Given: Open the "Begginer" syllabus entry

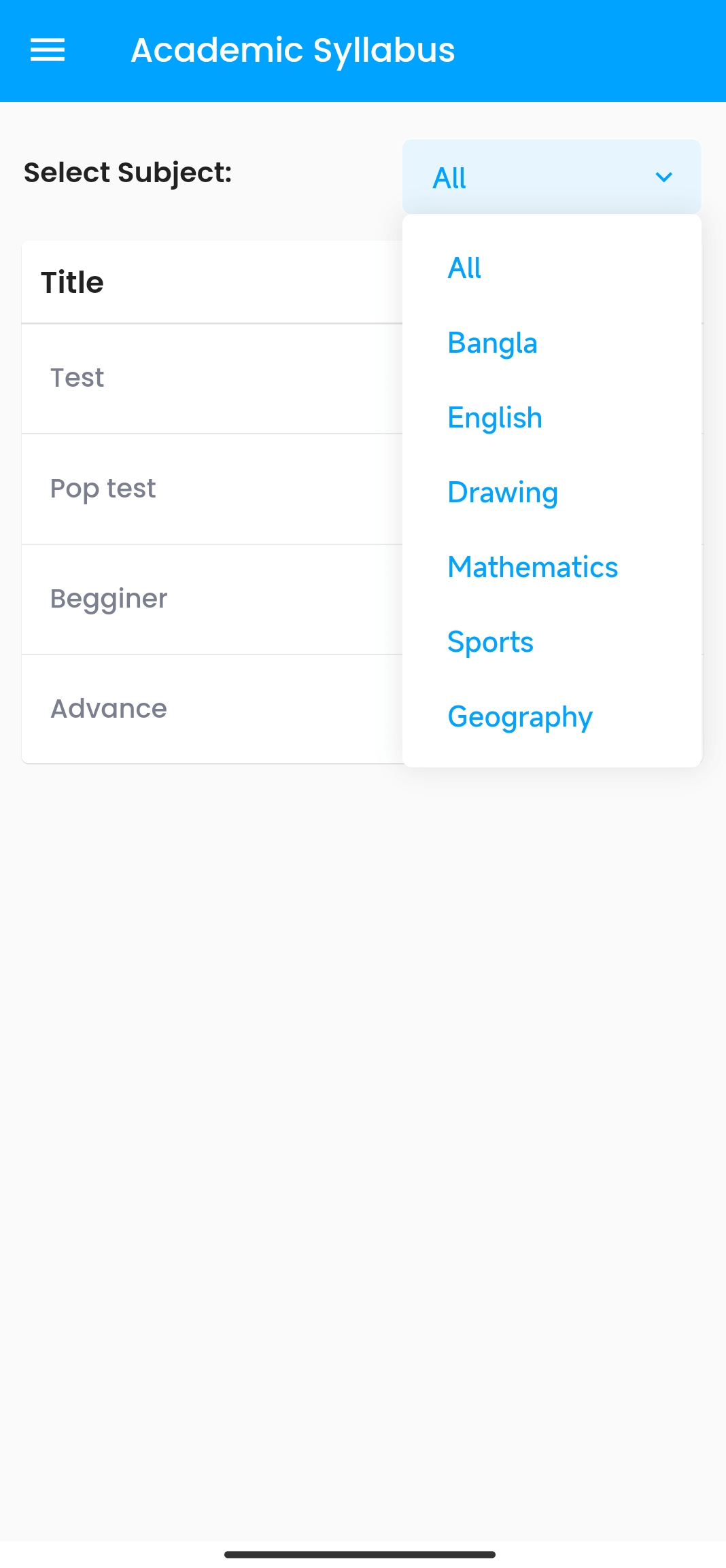Looking at the screenshot, I should tap(109, 599).
